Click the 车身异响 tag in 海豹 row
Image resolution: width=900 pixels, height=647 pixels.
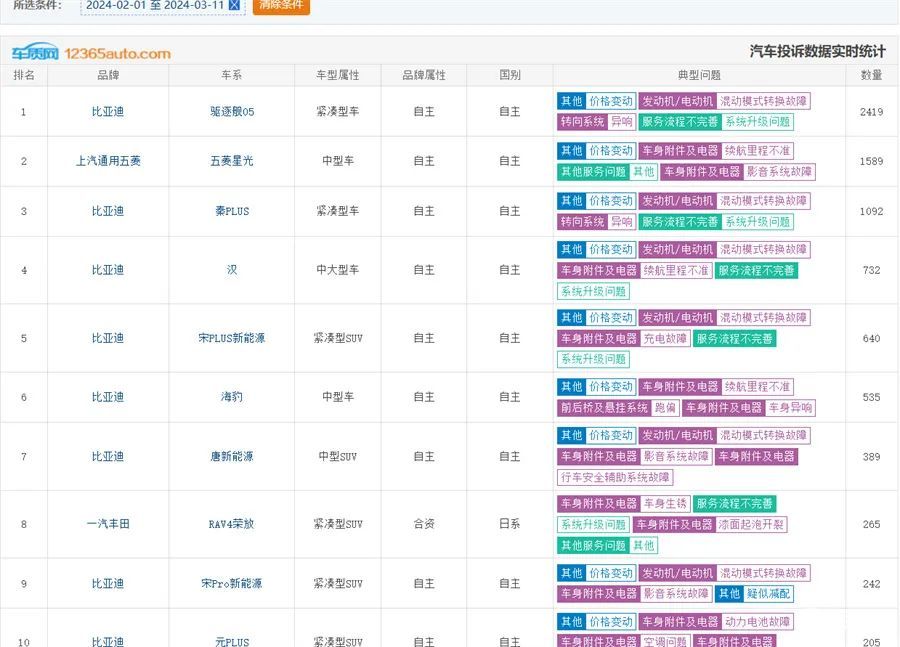click(x=790, y=408)
